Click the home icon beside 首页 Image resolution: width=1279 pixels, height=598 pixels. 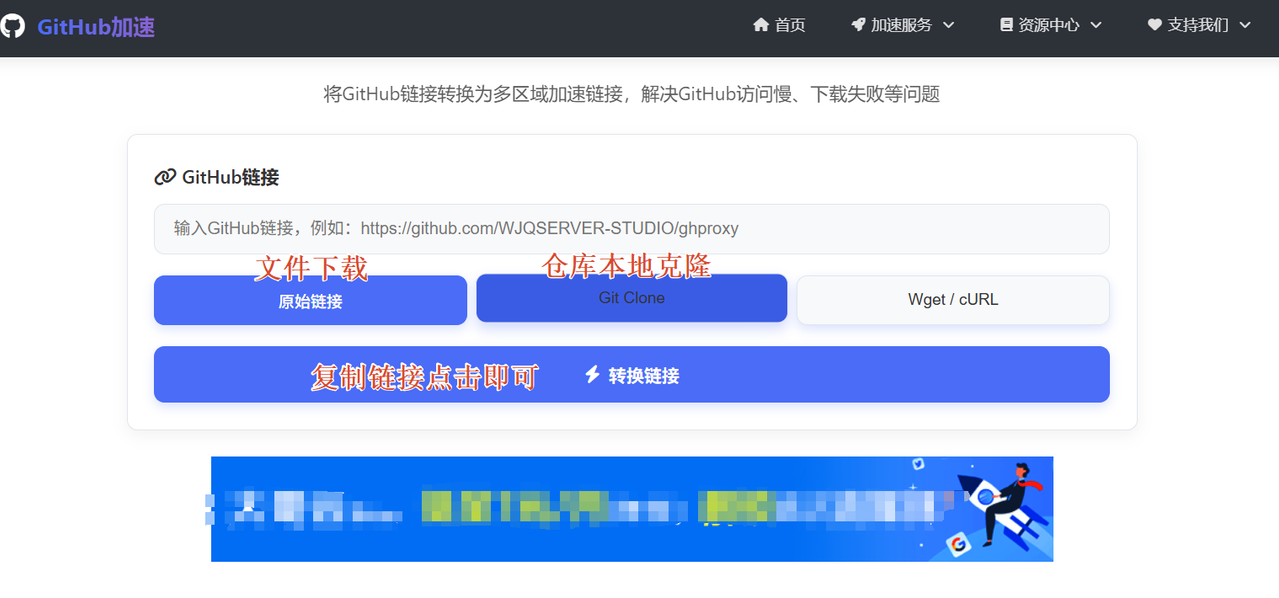[761, 25]
